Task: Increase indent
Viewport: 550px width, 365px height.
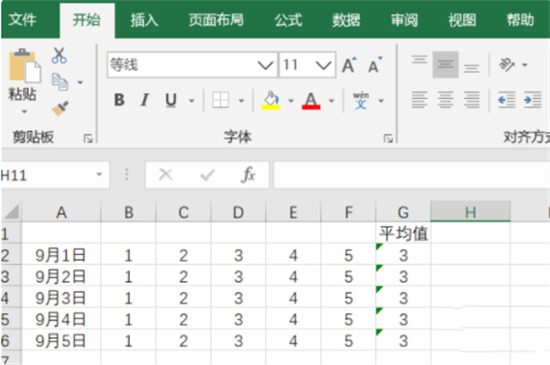Action: [x=532, y=100]
